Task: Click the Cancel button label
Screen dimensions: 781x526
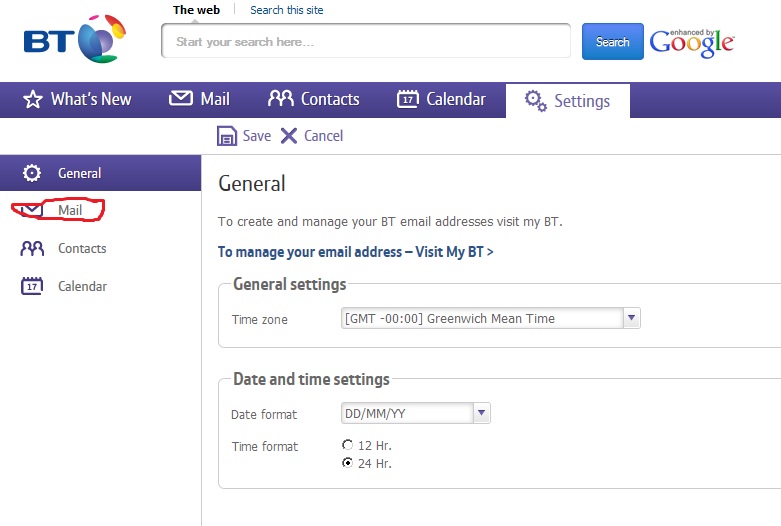Action: tap(323, 136)
